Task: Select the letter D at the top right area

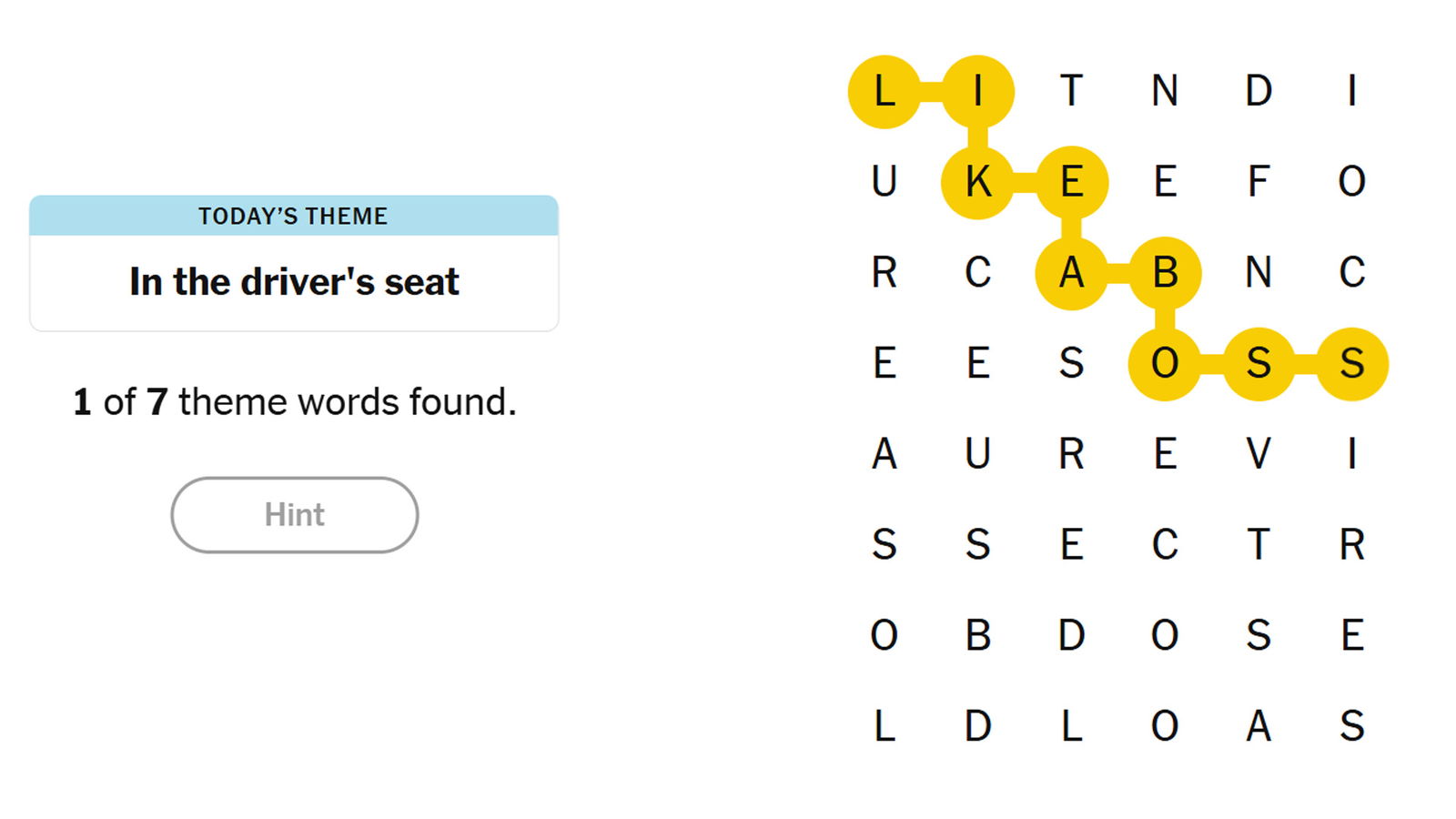Action: pyautogui.click(x=1259, y=91)
